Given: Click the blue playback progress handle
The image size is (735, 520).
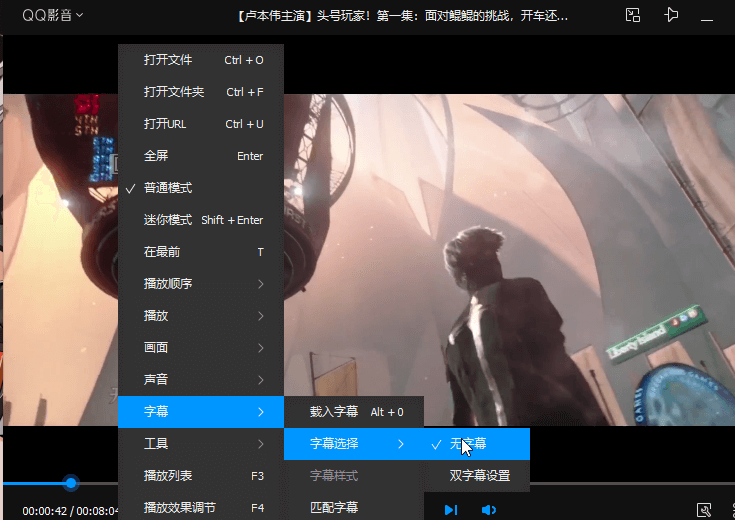Looking at the screenshot, I should click(x=71, y=483).
